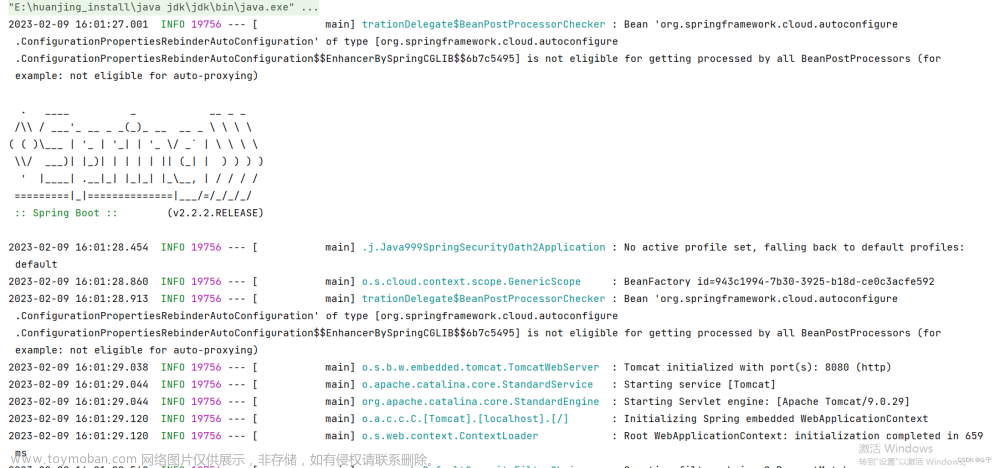Select the Starting service [Tomcat] message
The height and width of the screenshot is (468, 1000).
[699, 385]
